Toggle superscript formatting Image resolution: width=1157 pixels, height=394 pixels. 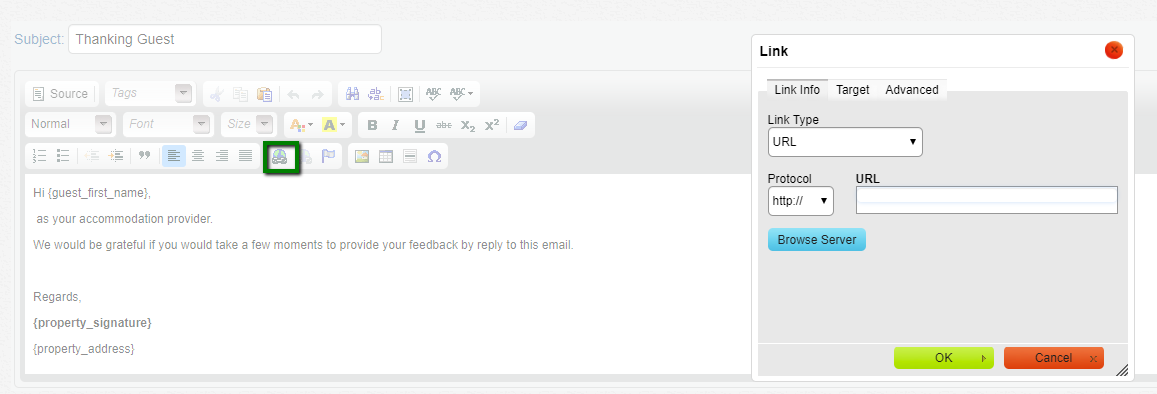coord(491,125)
